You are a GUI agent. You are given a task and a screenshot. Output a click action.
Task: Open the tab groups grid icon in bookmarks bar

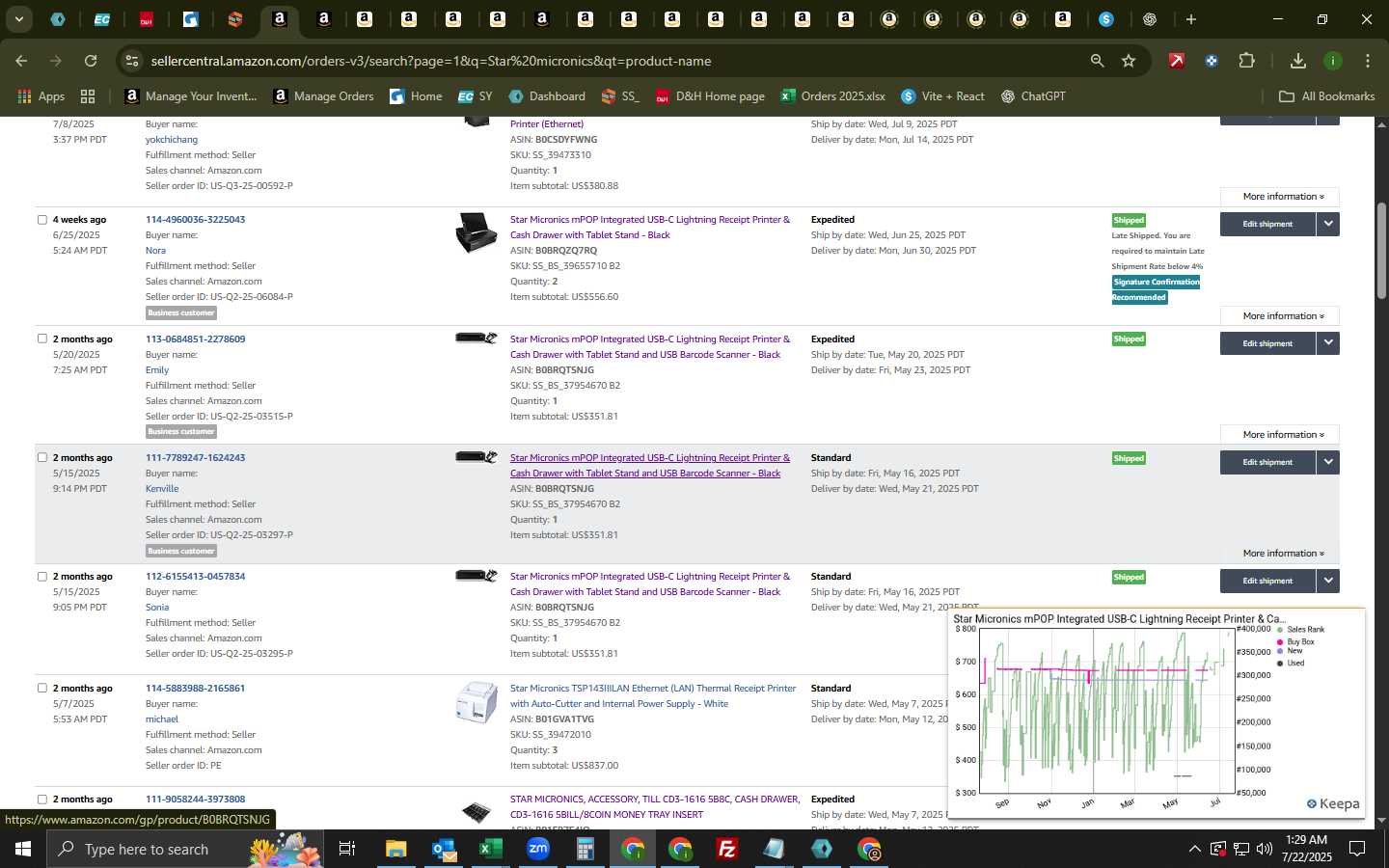click(x=88, y=96)
